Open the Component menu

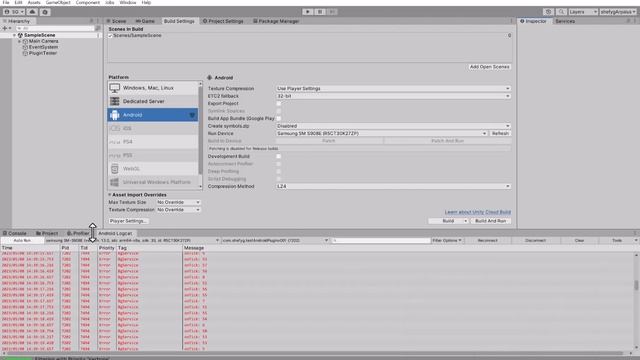coord(87,2)
